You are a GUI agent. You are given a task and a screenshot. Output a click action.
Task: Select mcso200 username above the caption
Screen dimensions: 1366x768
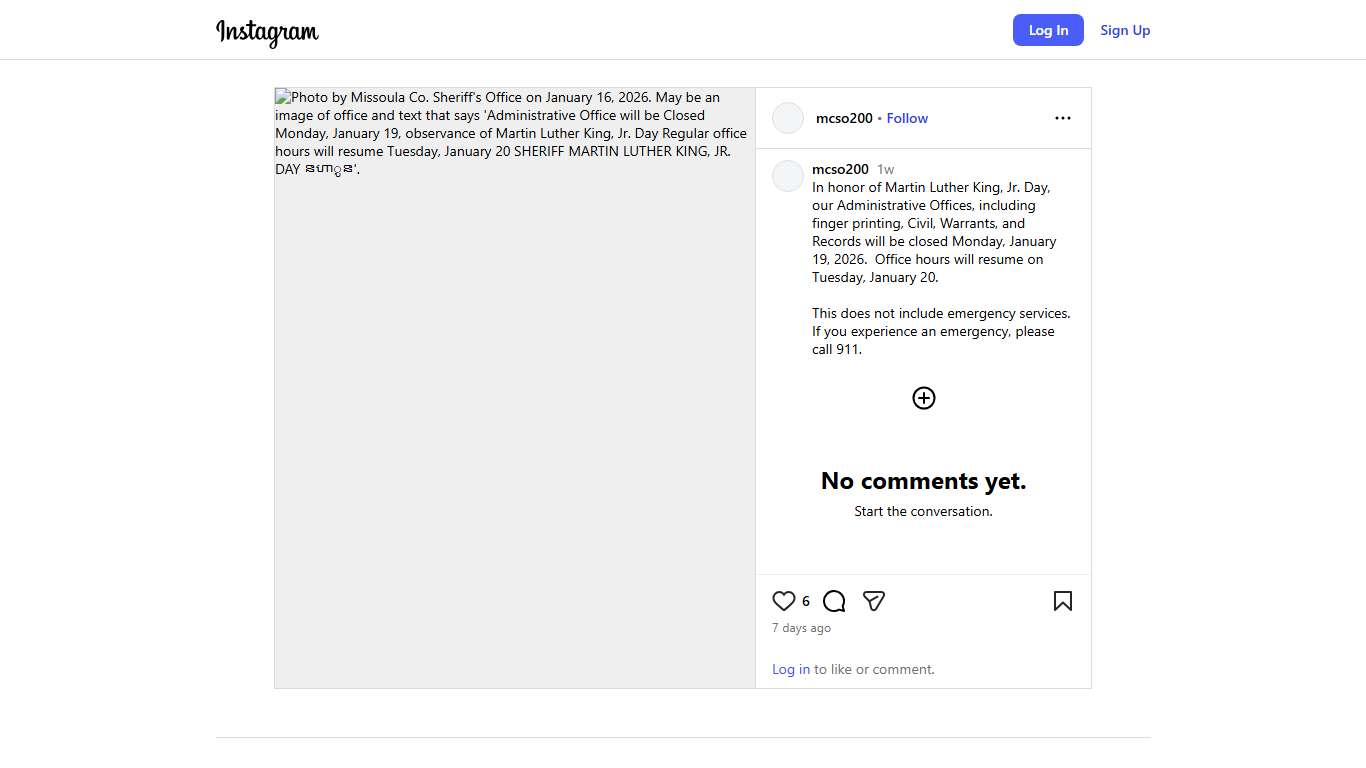point(840,169)
